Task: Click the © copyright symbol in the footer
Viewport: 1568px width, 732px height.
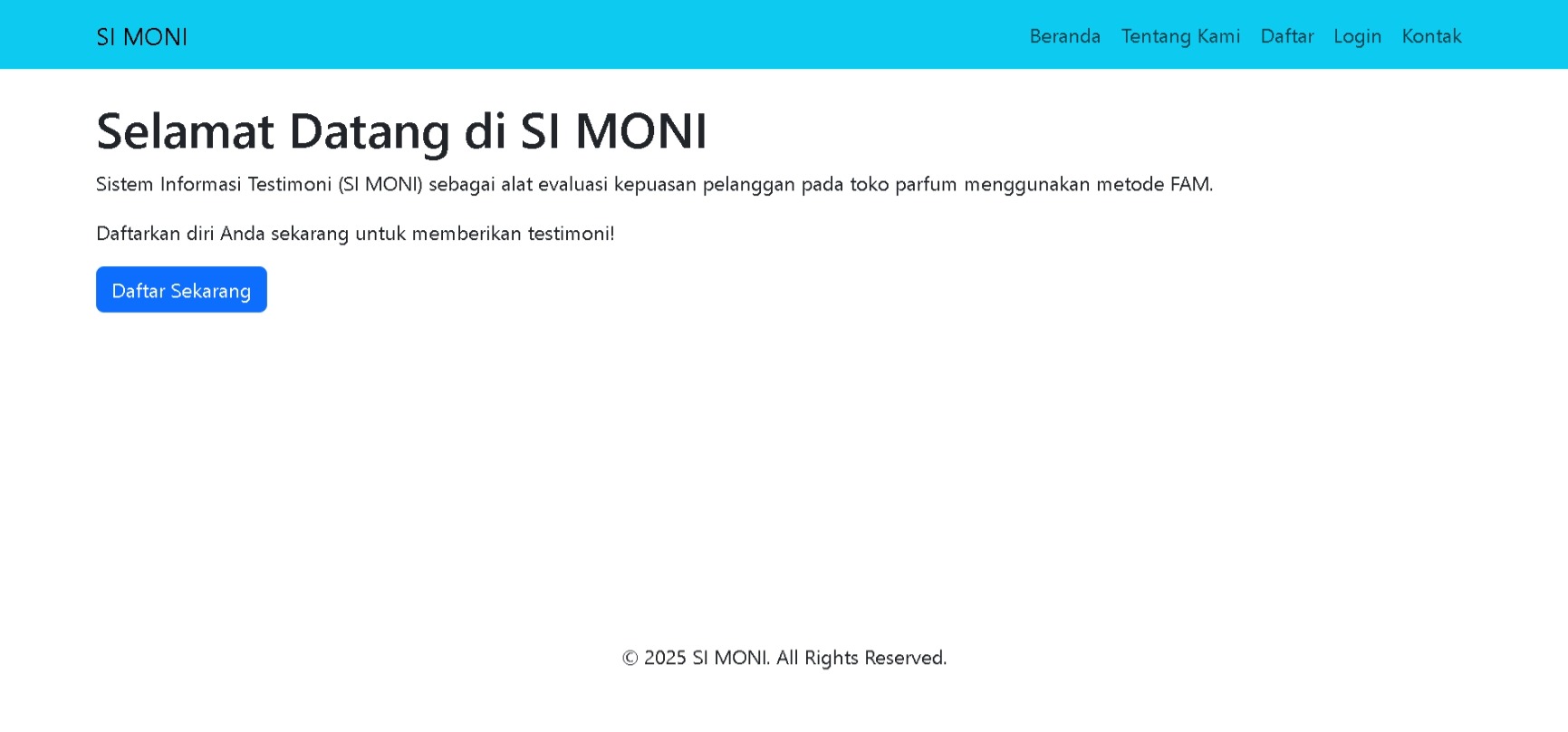Action: tap(630, 658)
